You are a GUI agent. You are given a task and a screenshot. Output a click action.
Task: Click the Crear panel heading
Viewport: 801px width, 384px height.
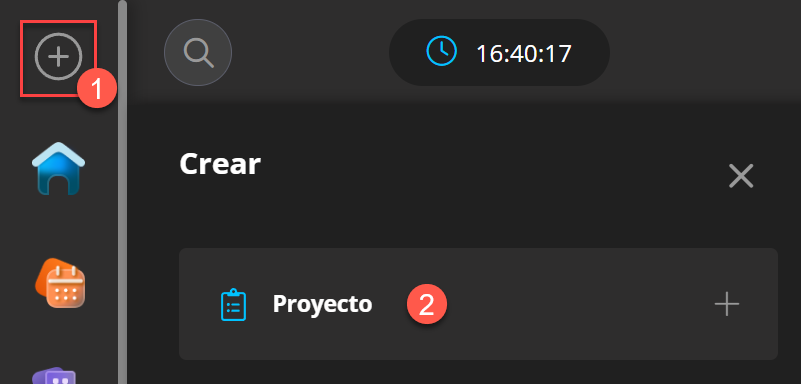pyautogui.click(x=220, y=164)
